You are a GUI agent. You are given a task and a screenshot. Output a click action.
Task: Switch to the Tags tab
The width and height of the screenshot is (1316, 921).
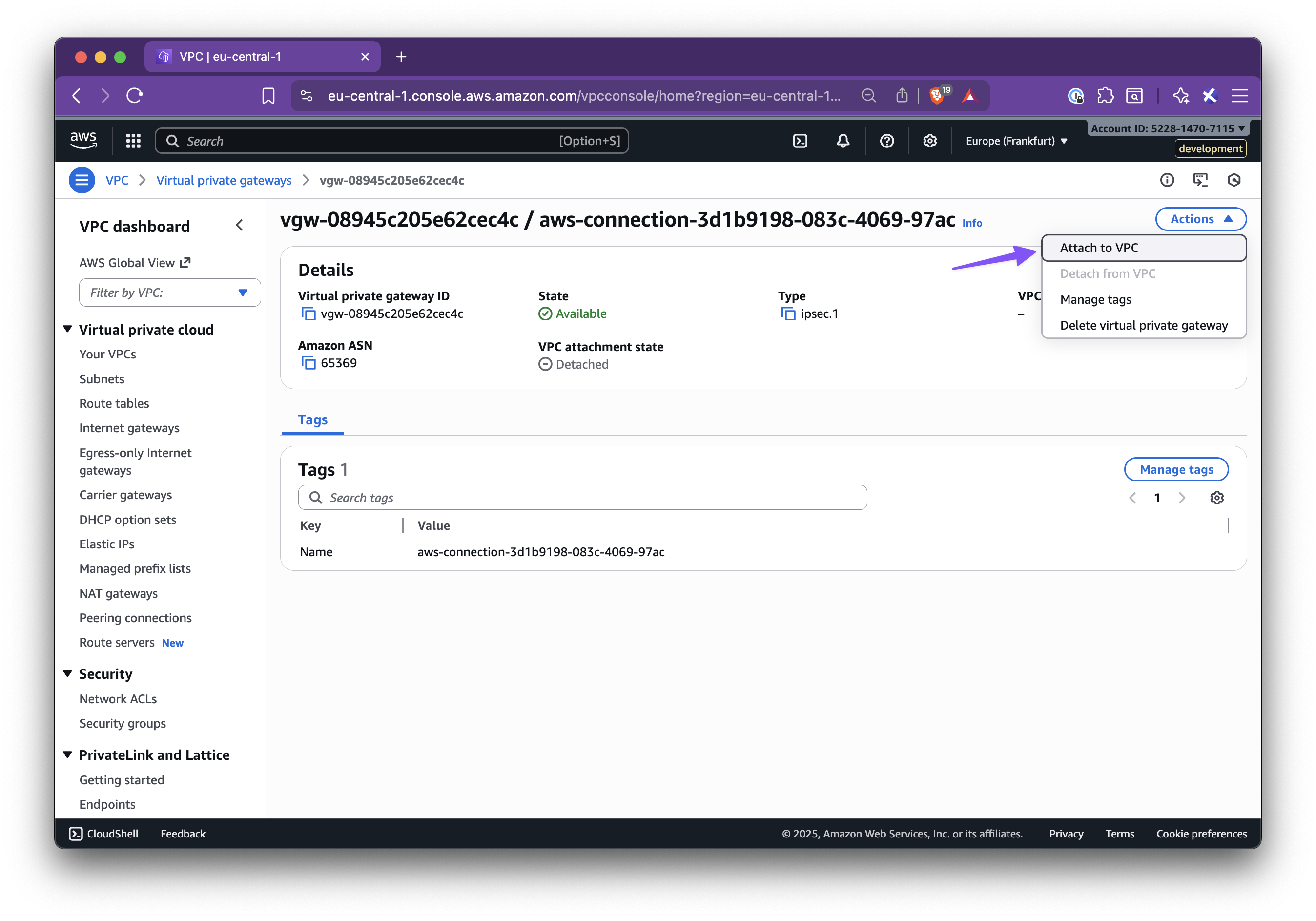tap(312, 419)
